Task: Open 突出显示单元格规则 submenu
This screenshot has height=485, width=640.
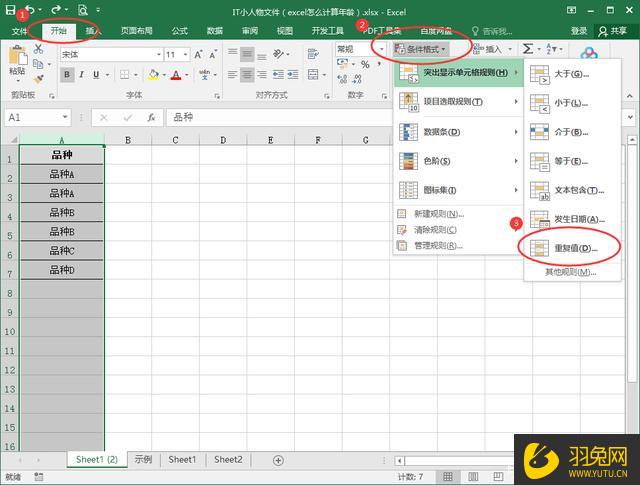Action: pyautogui.click(x=458, y=73)
